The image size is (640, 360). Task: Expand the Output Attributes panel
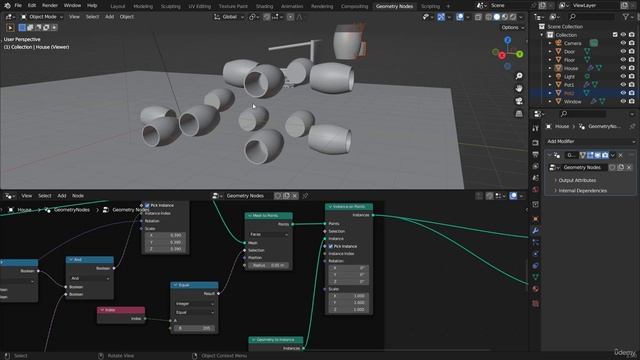[577, 180]
